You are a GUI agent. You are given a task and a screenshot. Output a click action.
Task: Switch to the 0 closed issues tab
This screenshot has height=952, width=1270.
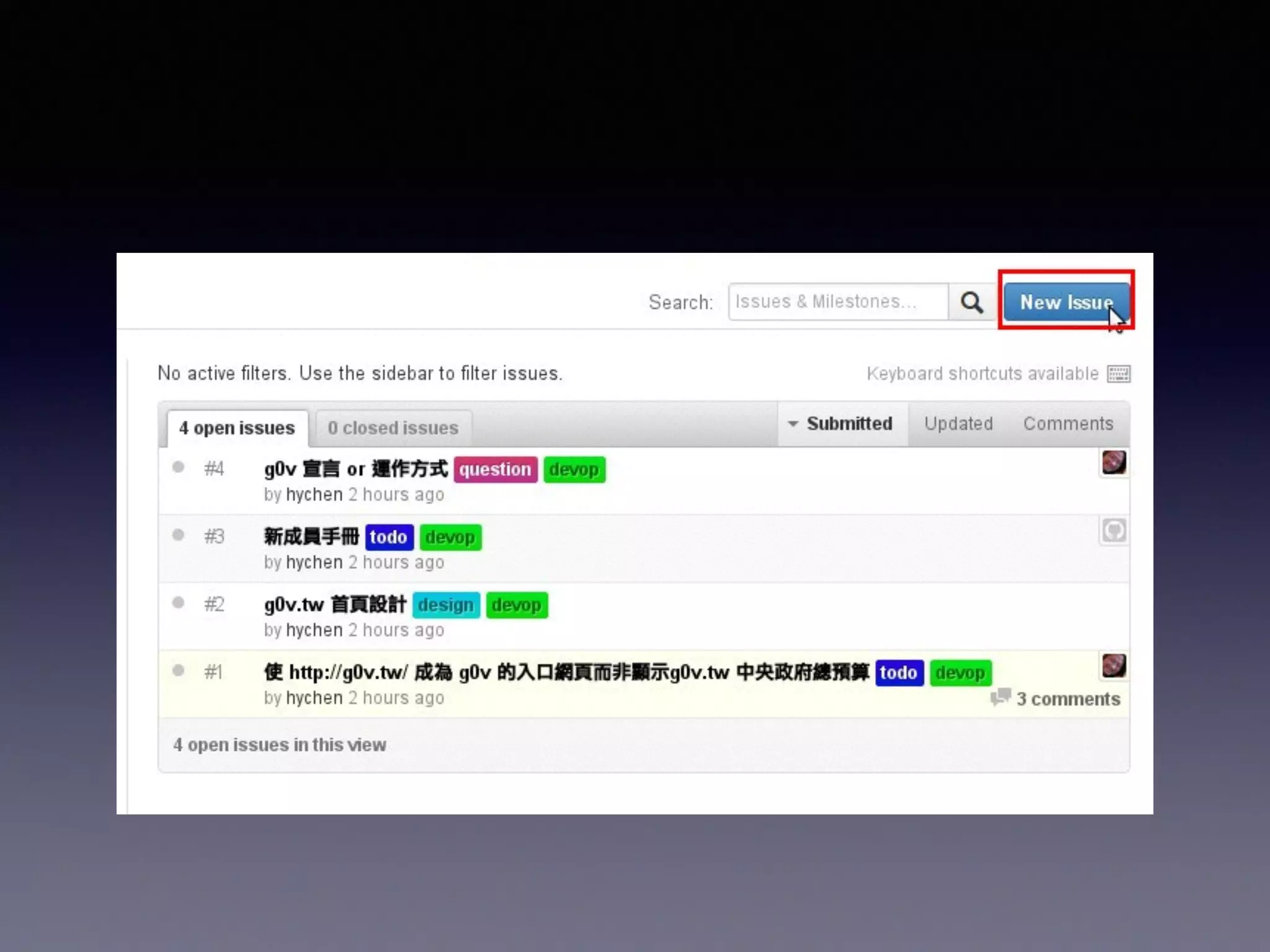tap(393, 428)
